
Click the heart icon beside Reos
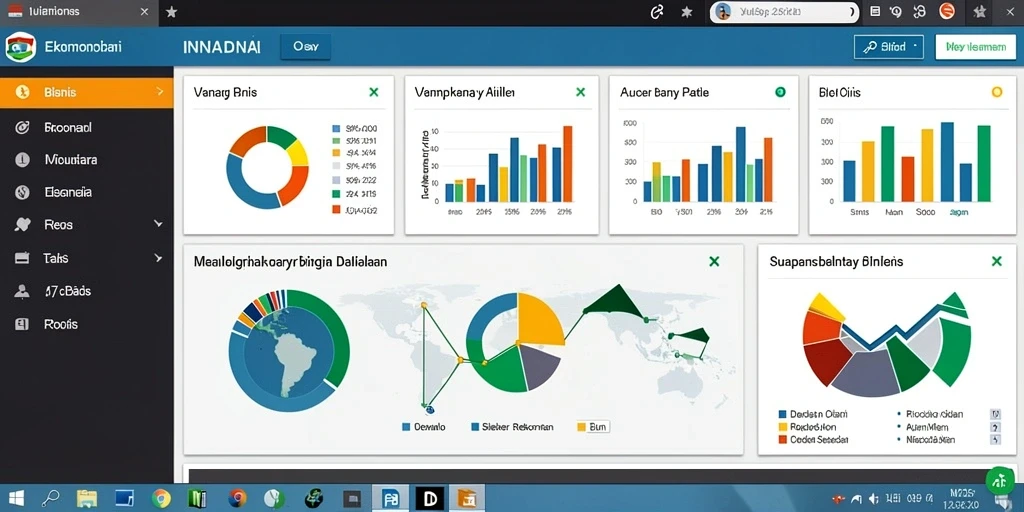22,225
